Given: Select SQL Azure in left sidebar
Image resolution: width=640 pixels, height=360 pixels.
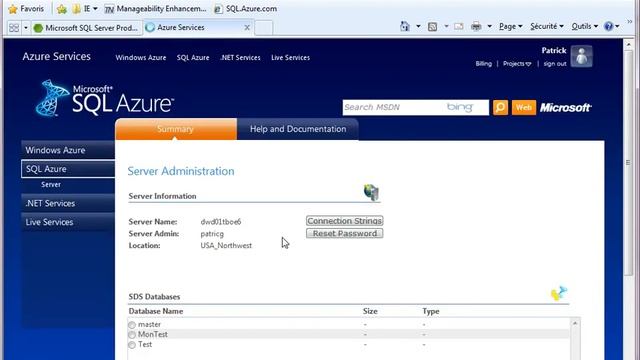Looking at the screenshot, I should 68,169.
